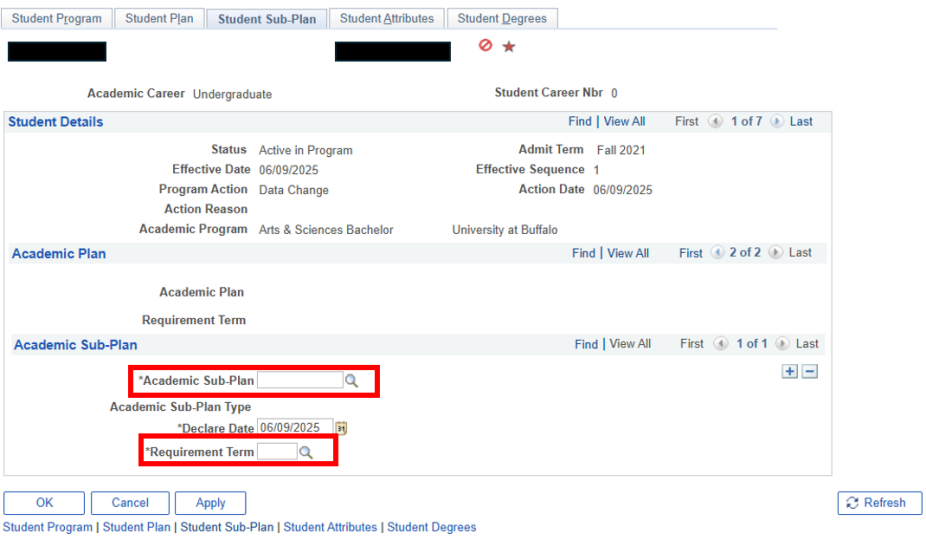This screenshot has width=926, height=540.
Task: Open Student Attributes footer link
Action: click(330, 527)
